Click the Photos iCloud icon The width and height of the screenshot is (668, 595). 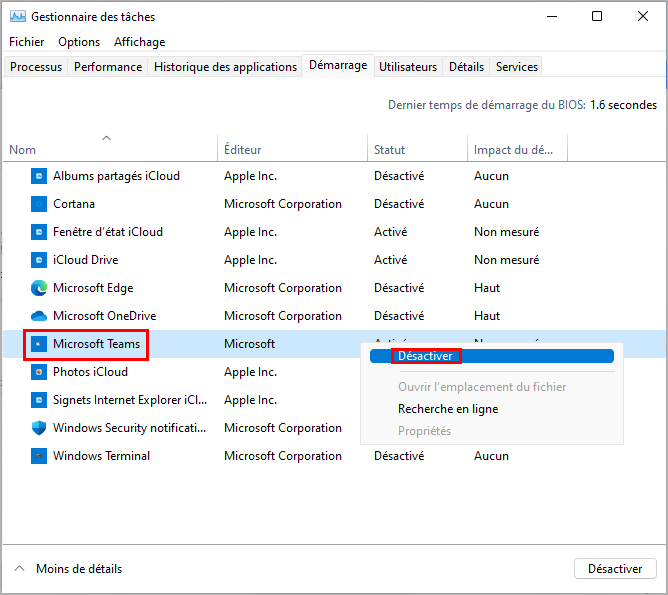point(39,372)
